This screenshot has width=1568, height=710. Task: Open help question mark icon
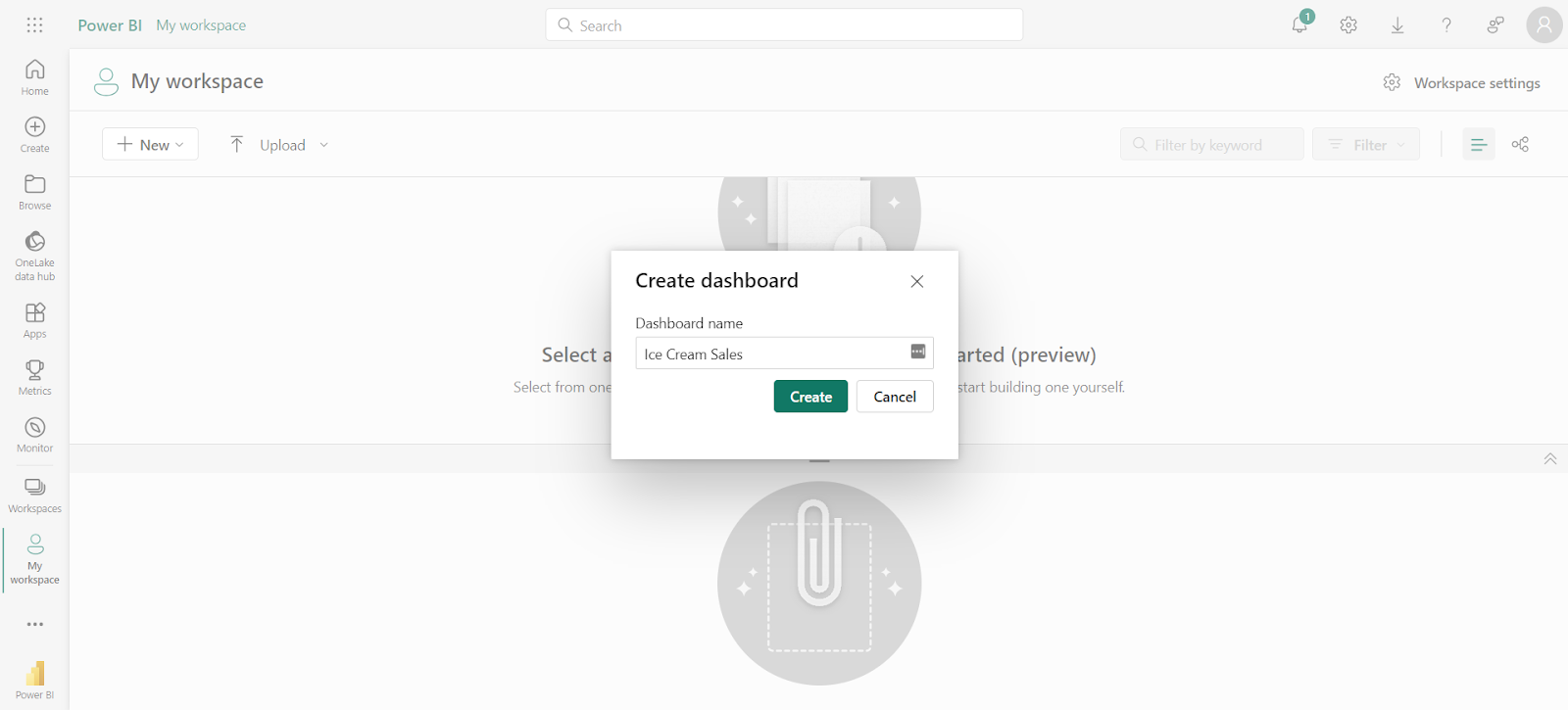[1446, 25]
